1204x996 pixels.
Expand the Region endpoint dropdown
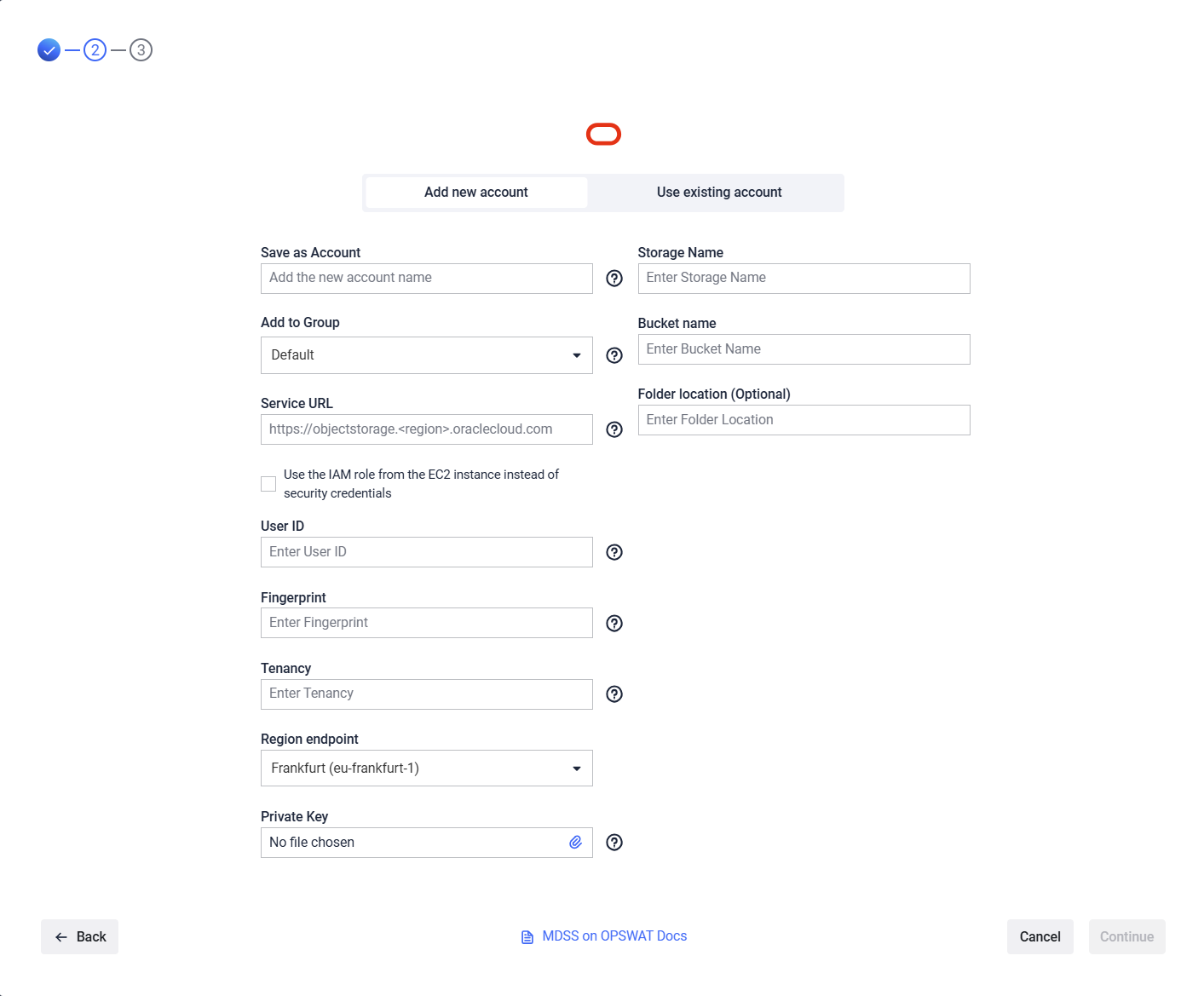[x=426, y=769]
